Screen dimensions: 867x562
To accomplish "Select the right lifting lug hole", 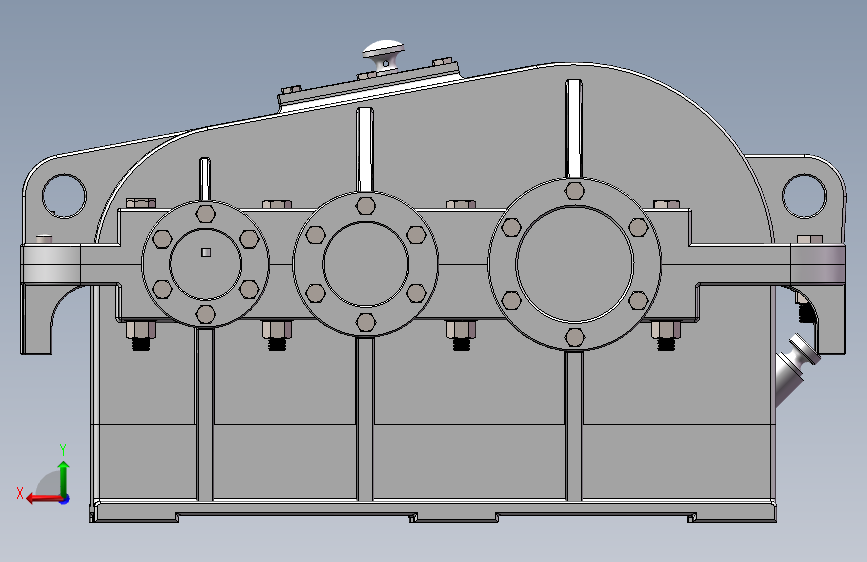I will point(804,196).
